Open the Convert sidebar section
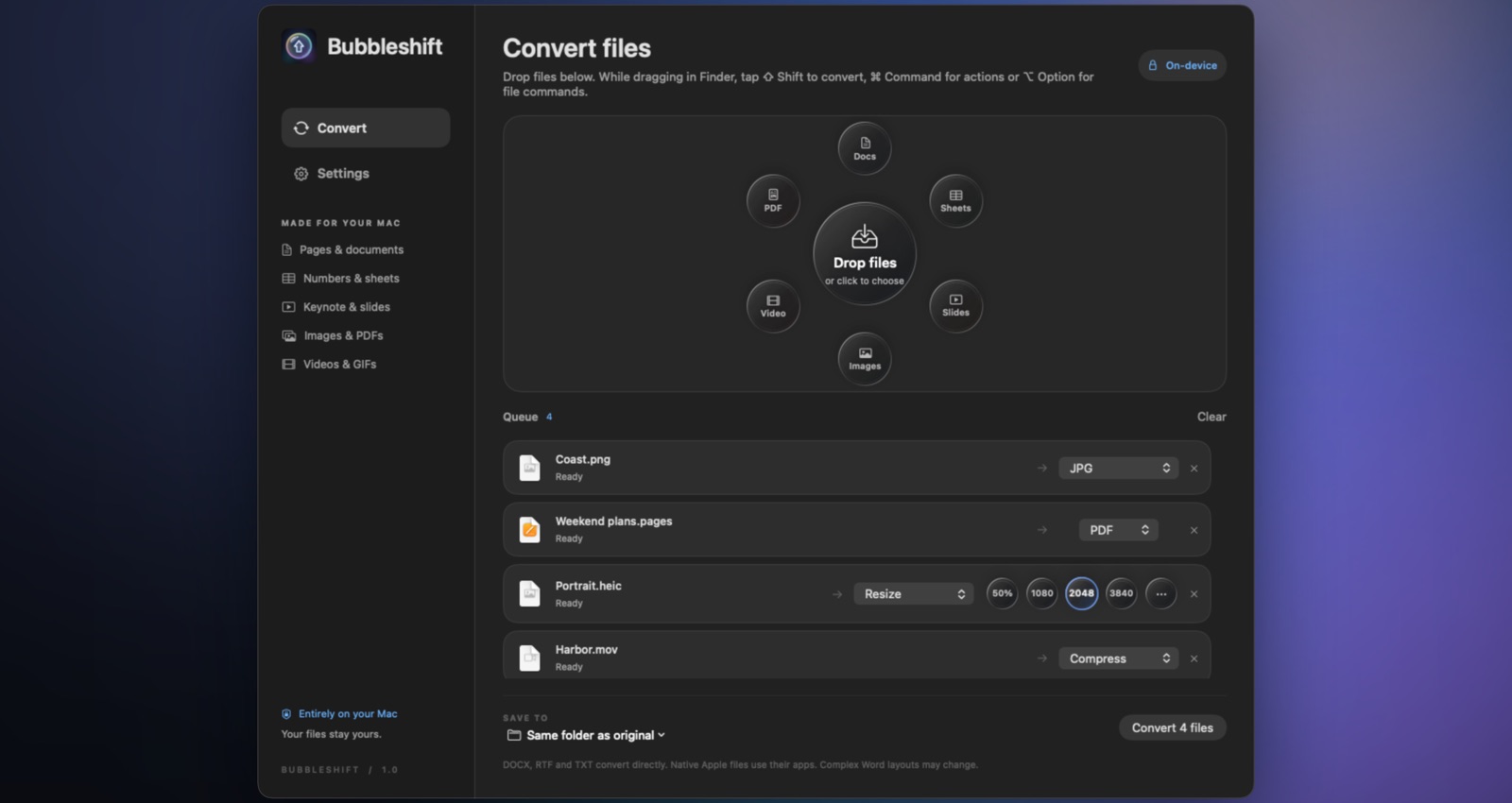The height and width of the screenshot is (803, 1512). click(366, 128)
